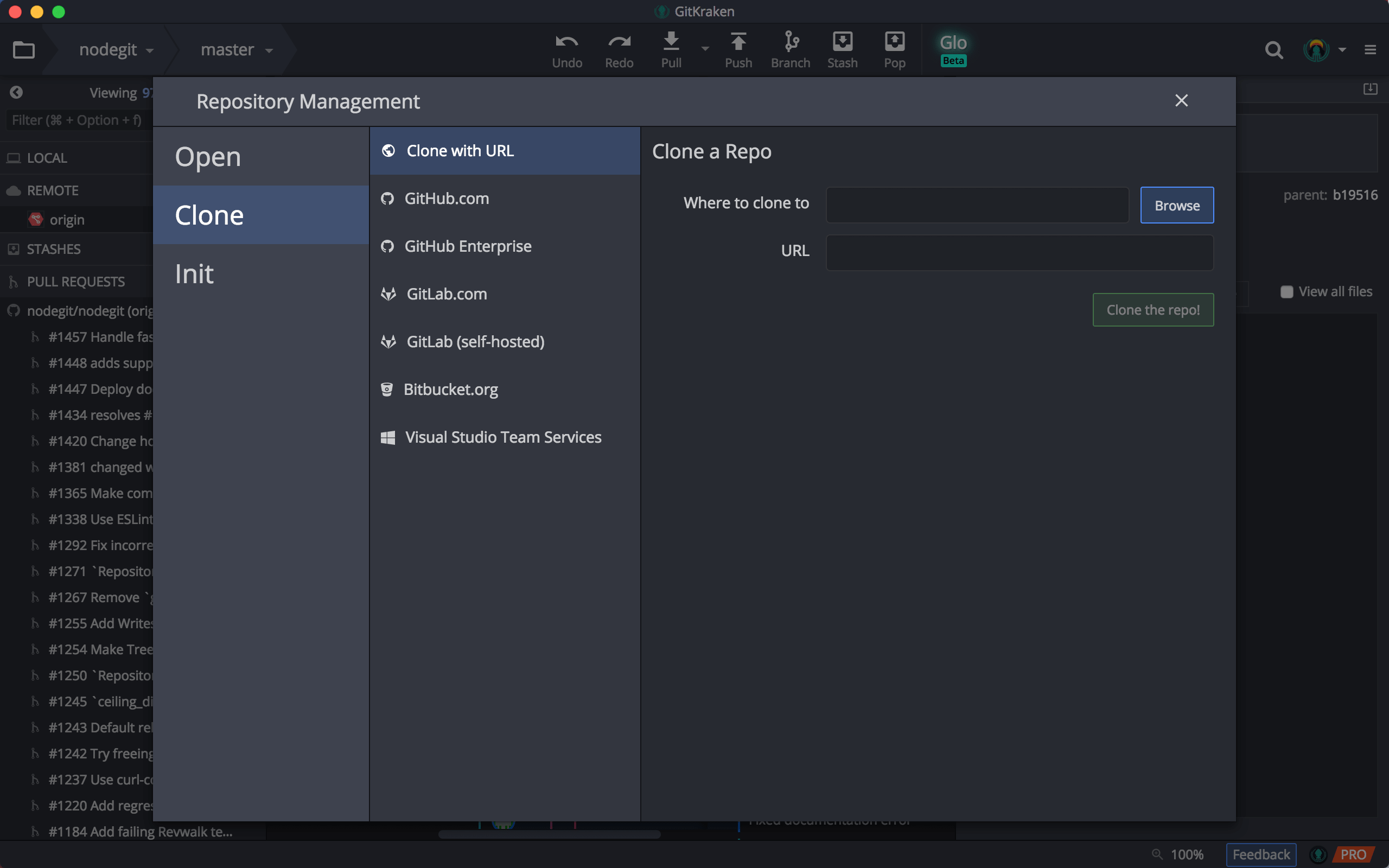Image resolution: width=1389 pixels, height=868 pixels.
Task: Expand the nodegit repository dropdown
Action: 116,50
